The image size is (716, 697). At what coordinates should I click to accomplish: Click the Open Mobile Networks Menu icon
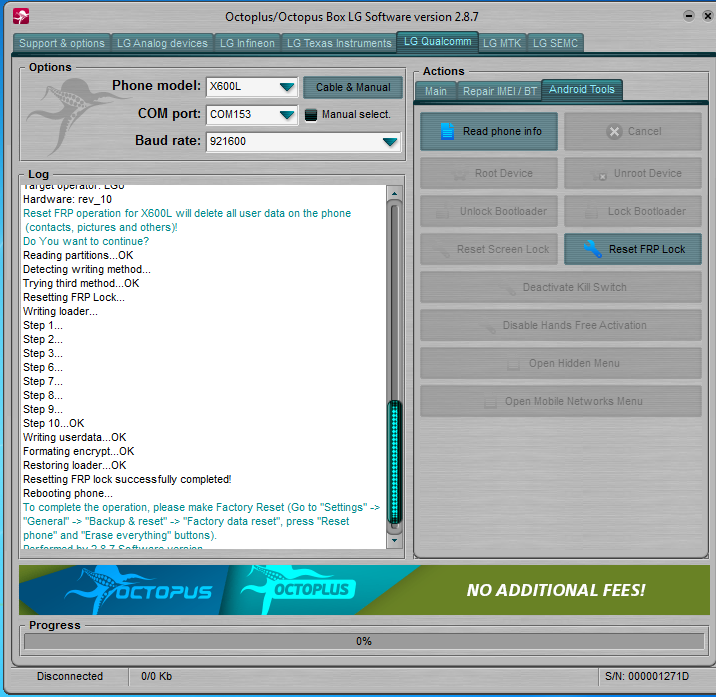click(x=490, y=402)
